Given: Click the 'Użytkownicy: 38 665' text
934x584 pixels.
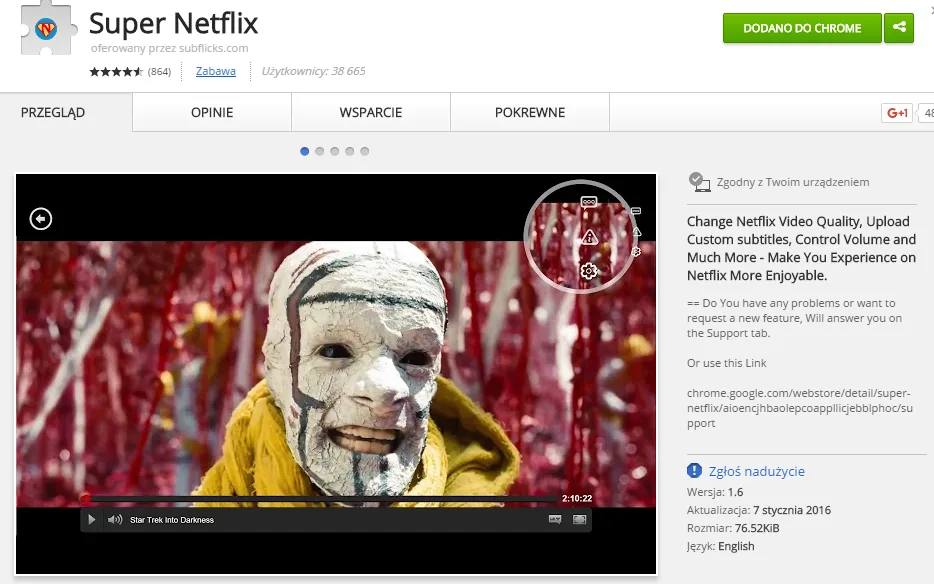Looking at the screenshot, I should tap(313, 71).
